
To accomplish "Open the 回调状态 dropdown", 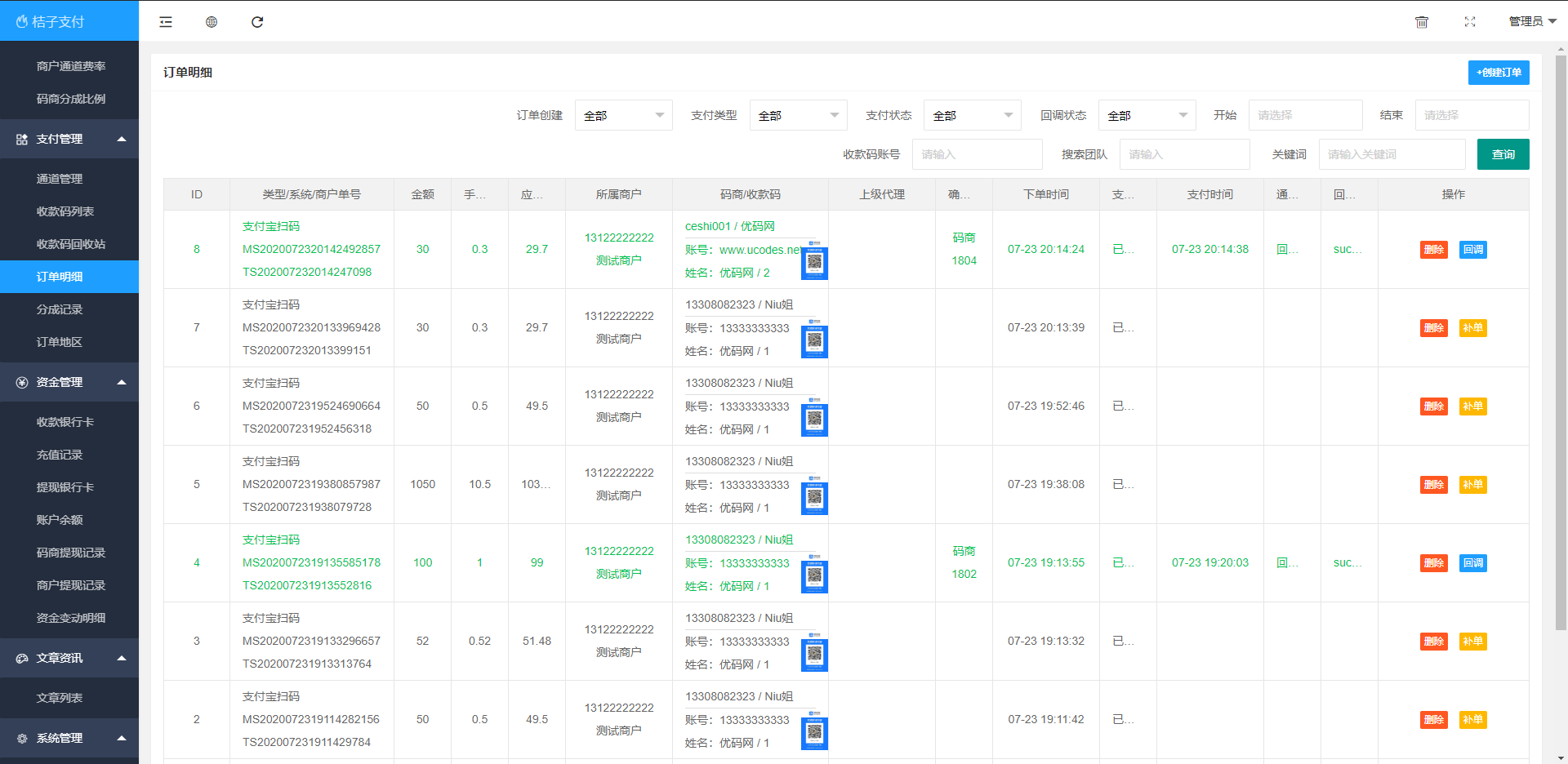I will (1147, 115).
